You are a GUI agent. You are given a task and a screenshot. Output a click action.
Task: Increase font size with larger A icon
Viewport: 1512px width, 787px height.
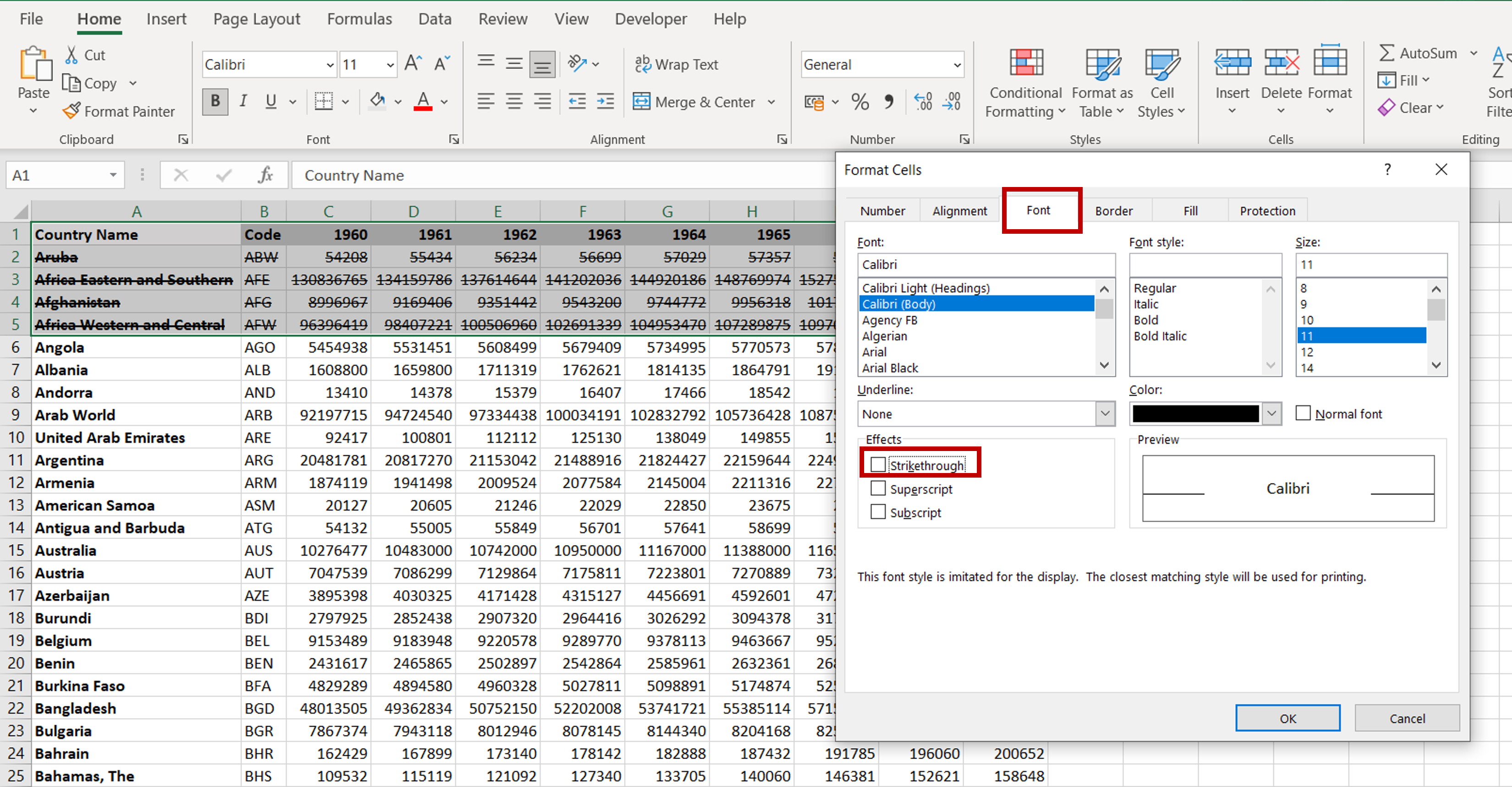click(413, 63)
